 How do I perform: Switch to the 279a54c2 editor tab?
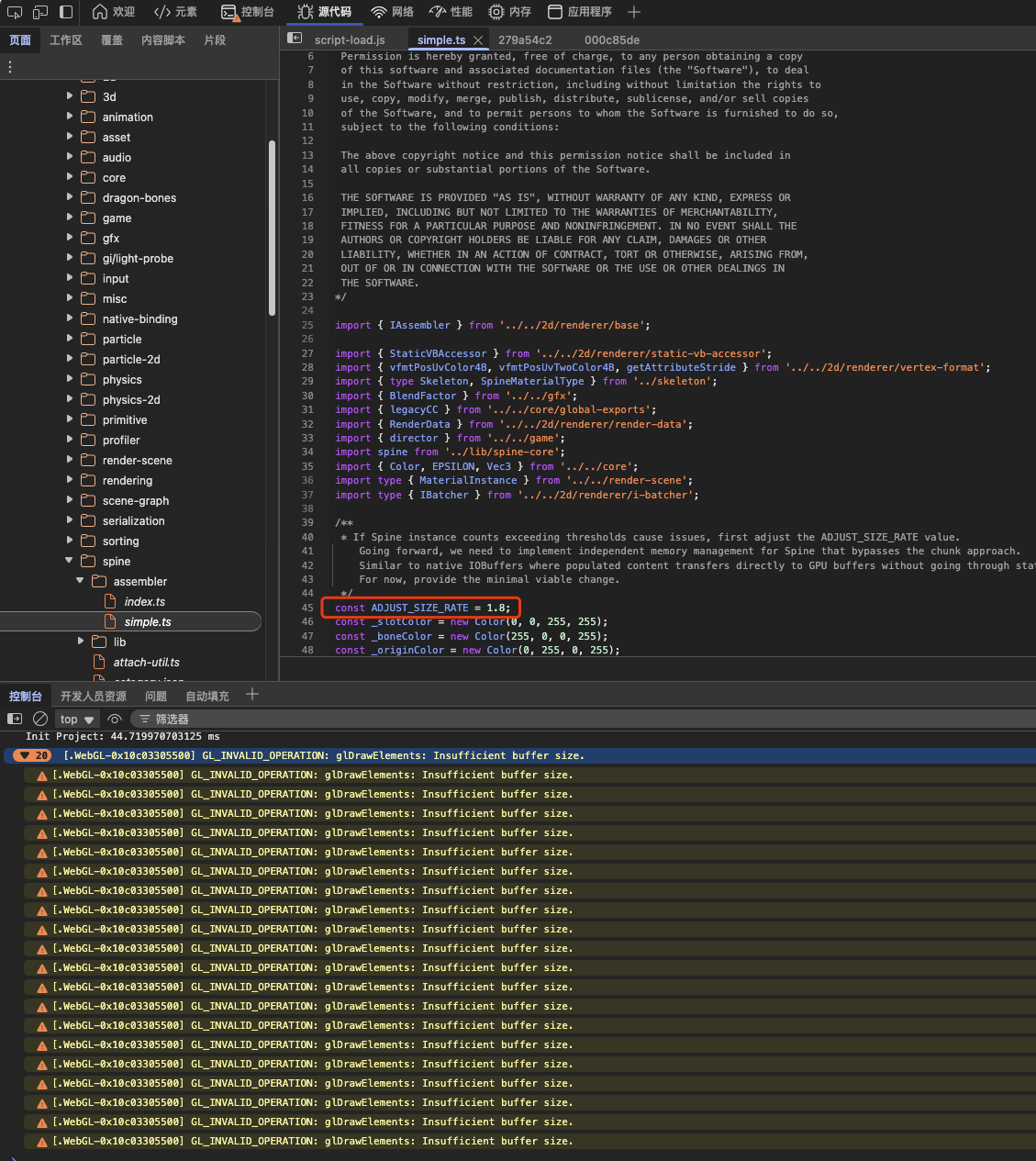525,40
